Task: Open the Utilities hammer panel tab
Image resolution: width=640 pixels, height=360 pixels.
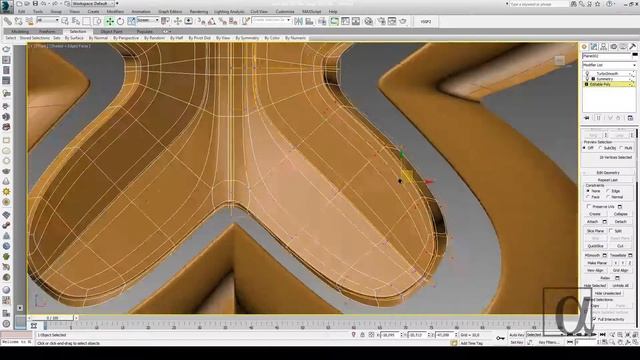Action: (633, 47)
